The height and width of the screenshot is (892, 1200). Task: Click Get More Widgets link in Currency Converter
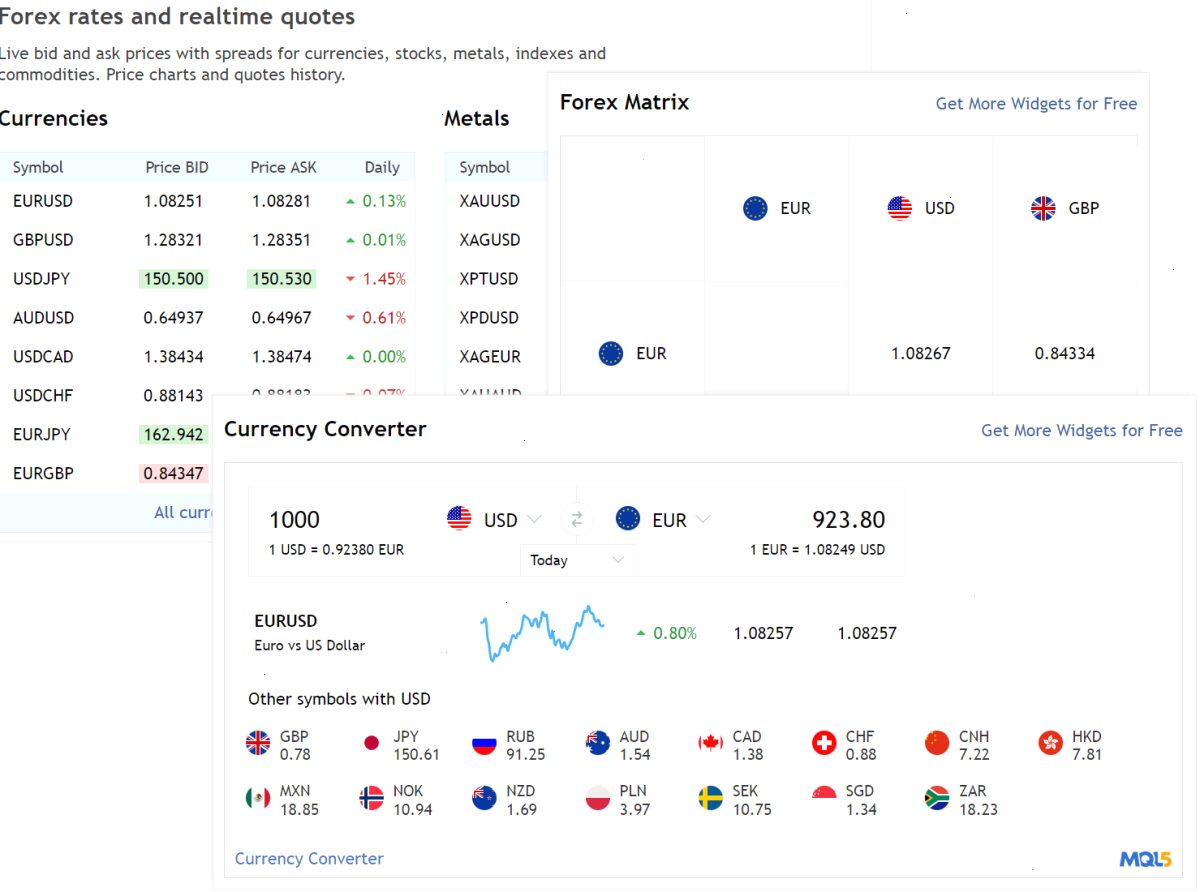(x=1082, y=431)
